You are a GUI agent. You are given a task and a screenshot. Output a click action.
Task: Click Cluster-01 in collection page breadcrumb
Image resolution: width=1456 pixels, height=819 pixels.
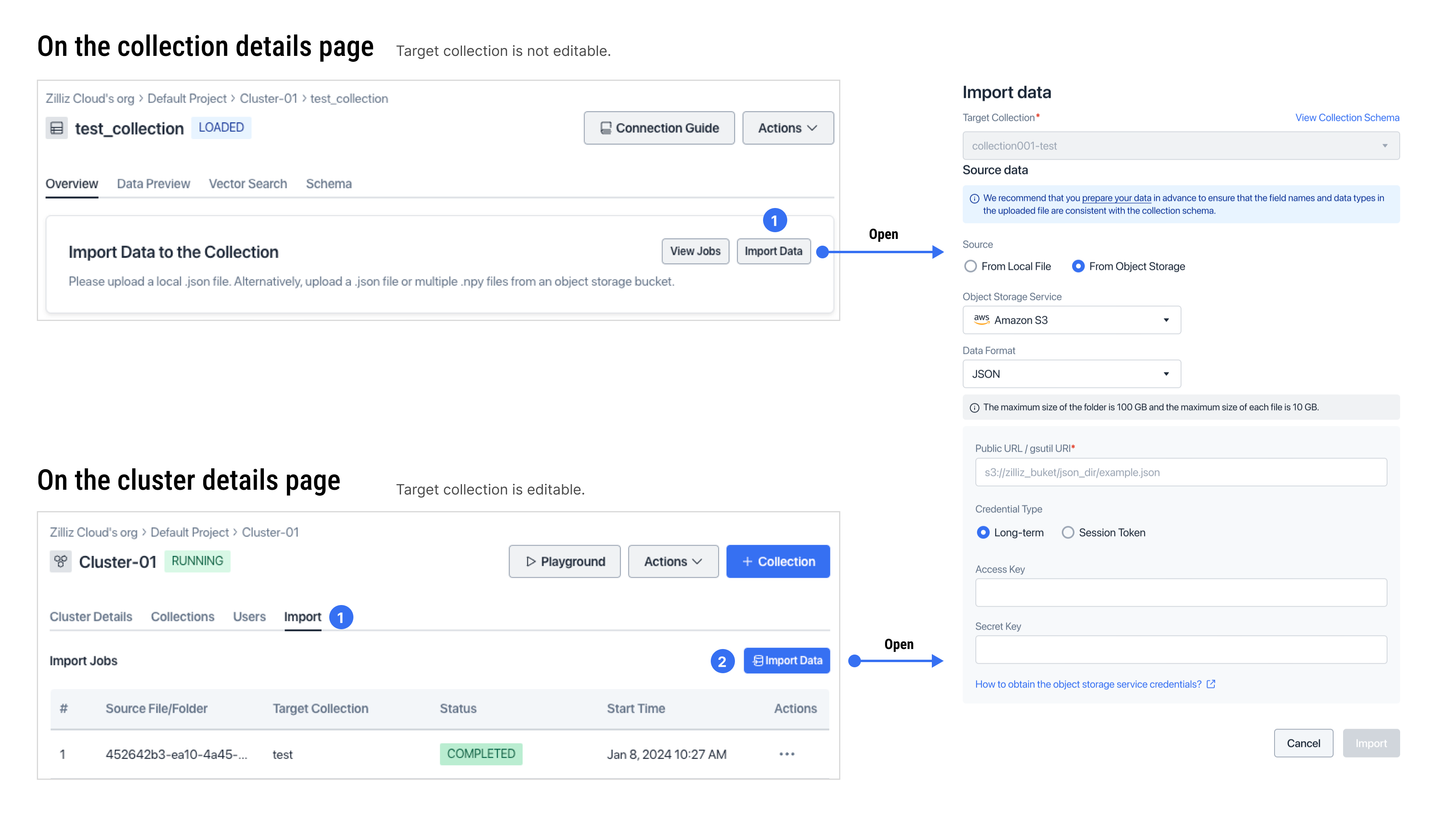pos(268,98)
